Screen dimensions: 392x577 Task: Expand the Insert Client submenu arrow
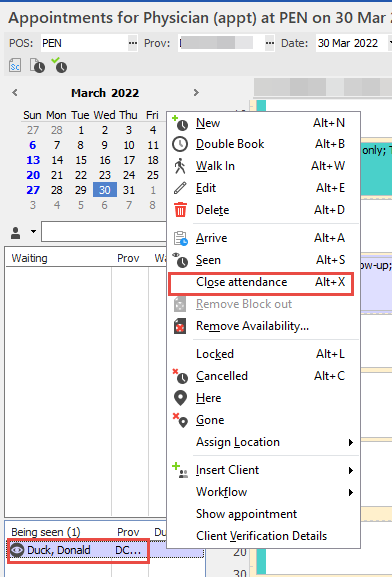click(351, 470)
